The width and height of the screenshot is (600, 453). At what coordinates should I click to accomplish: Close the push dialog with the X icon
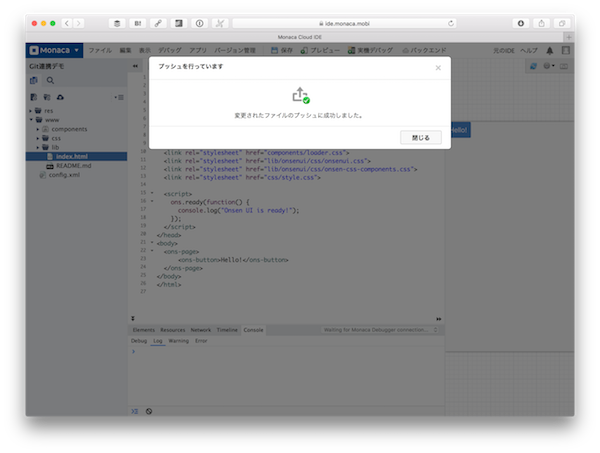pyautogui.click(x=438, y=68)
